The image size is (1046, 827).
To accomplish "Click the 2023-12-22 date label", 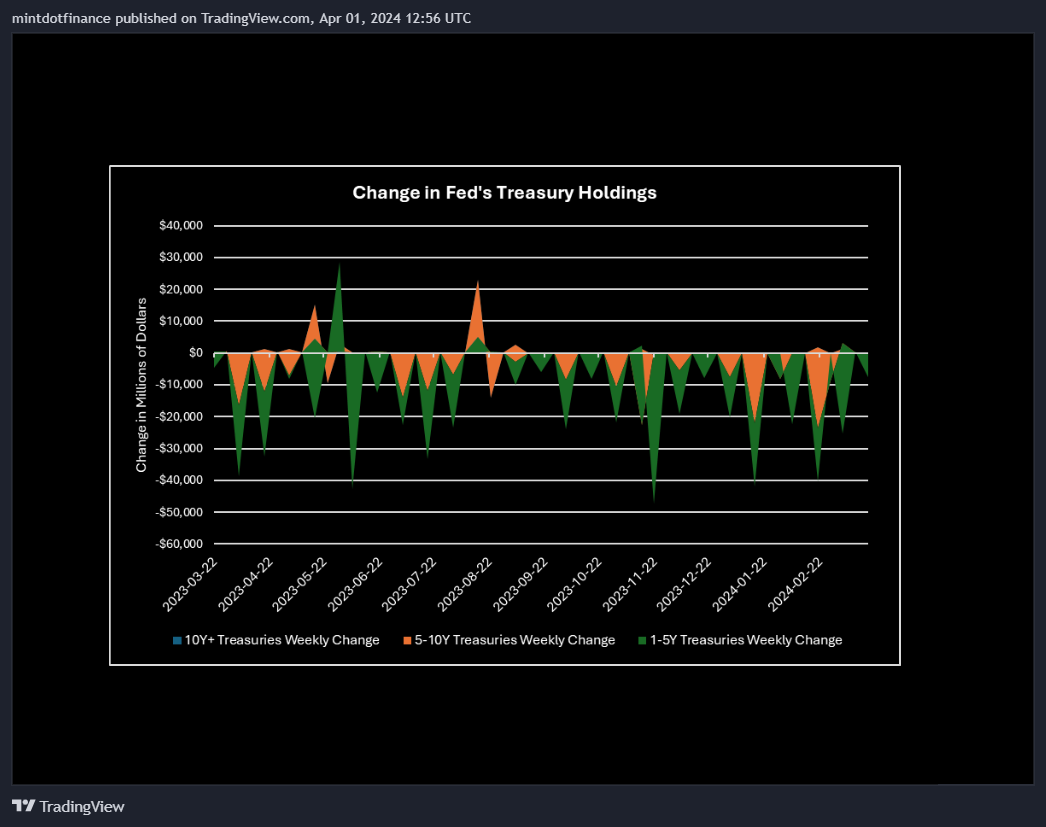I will tap(684, 584).
